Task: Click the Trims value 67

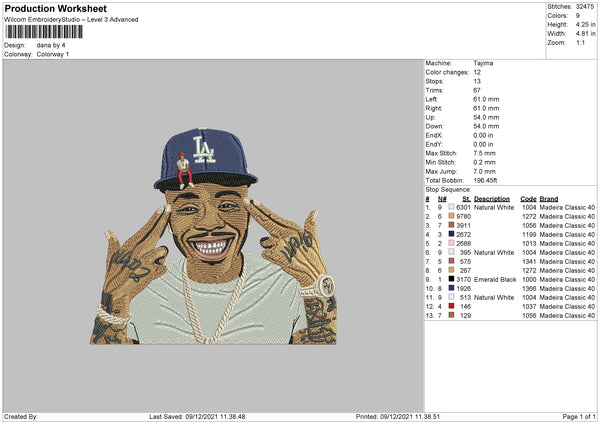Action: click(477, 90)
